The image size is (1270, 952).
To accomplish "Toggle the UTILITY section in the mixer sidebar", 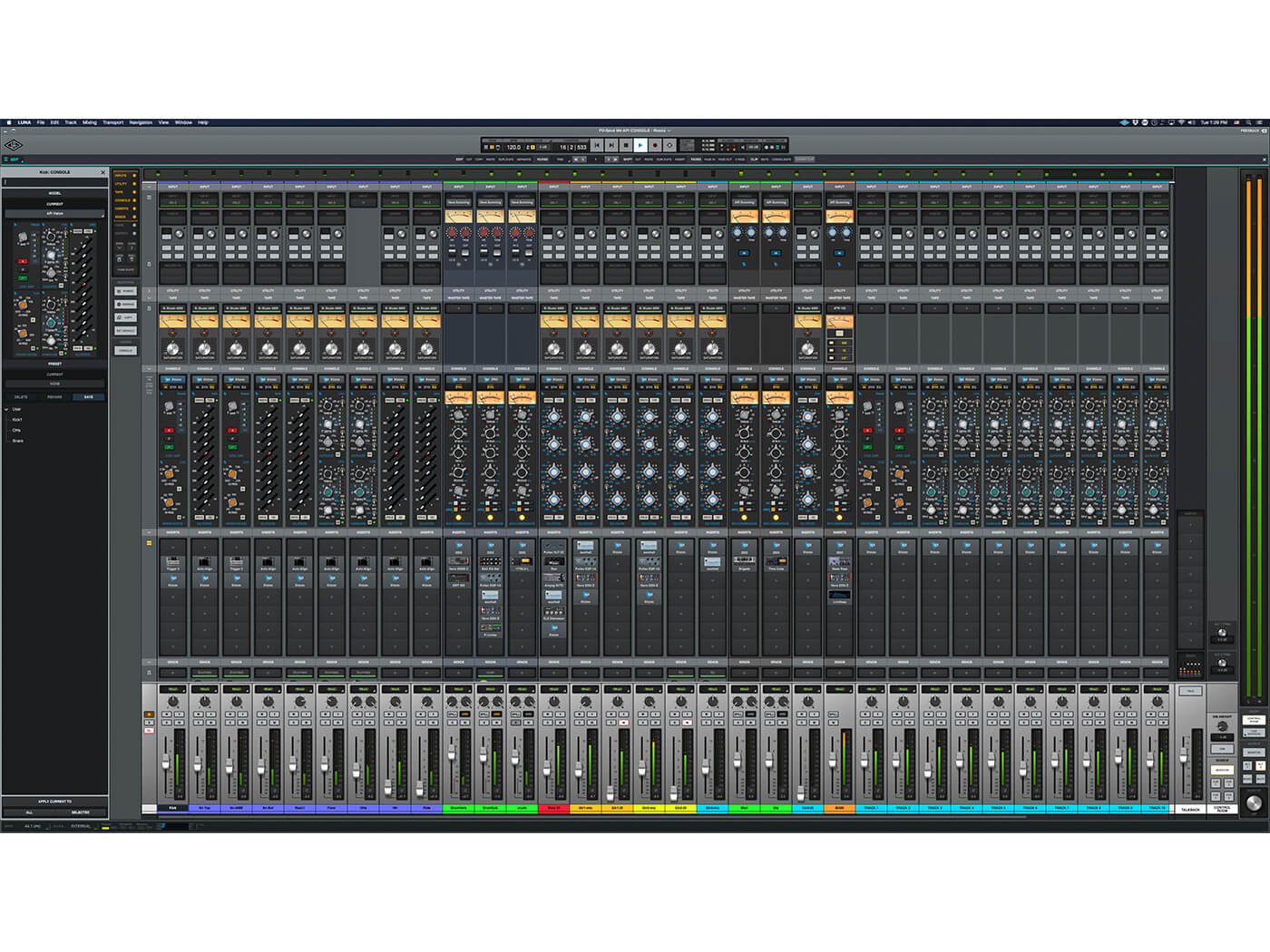I will click(122, 184).
